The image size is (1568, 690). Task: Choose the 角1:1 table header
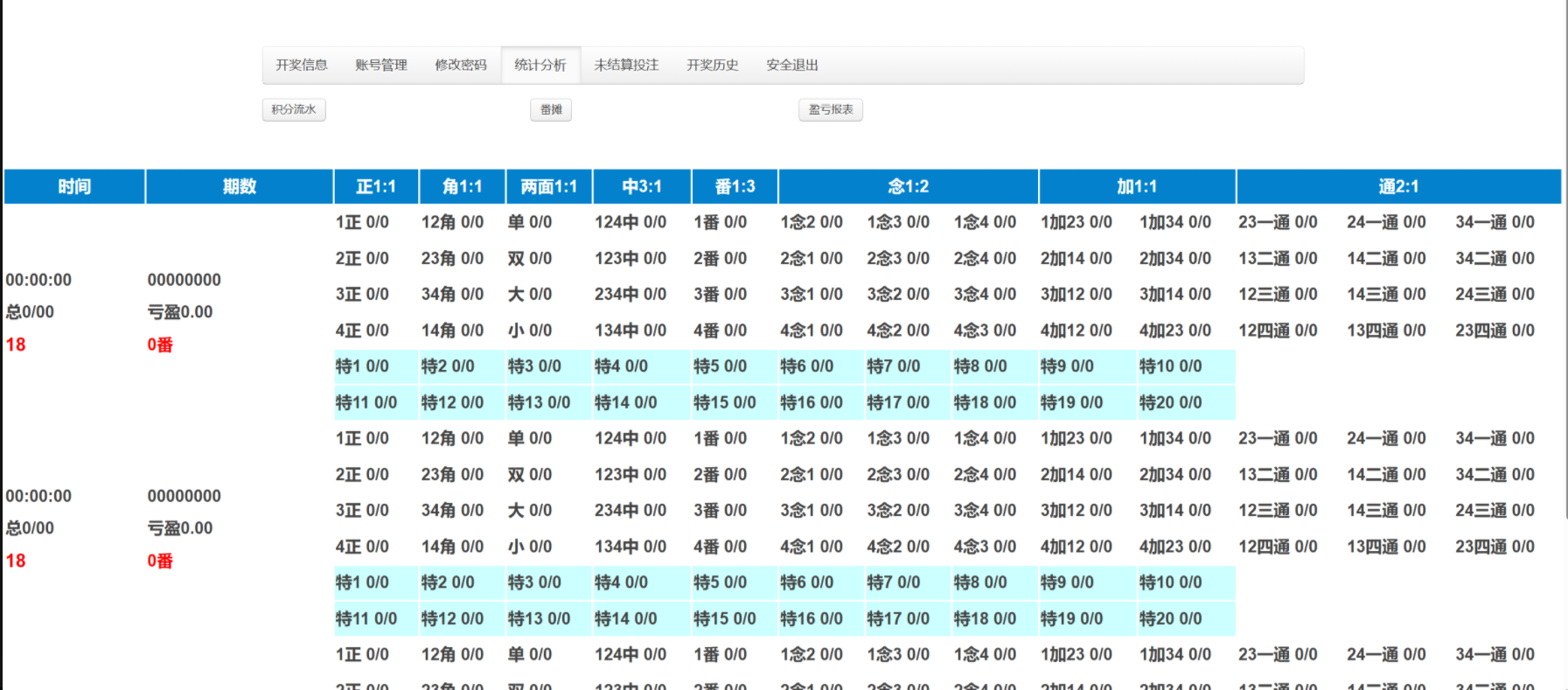point(462,186)
